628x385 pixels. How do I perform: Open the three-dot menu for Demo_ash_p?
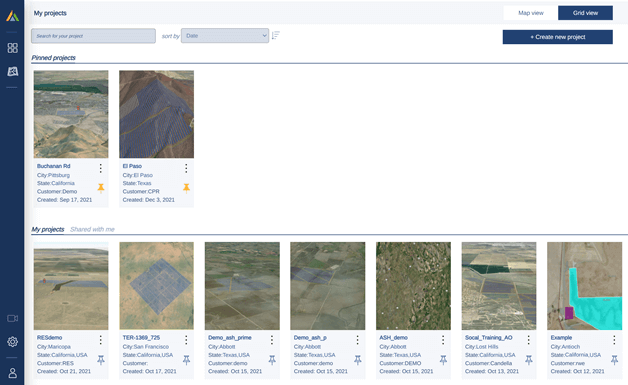tap(358, 340)
